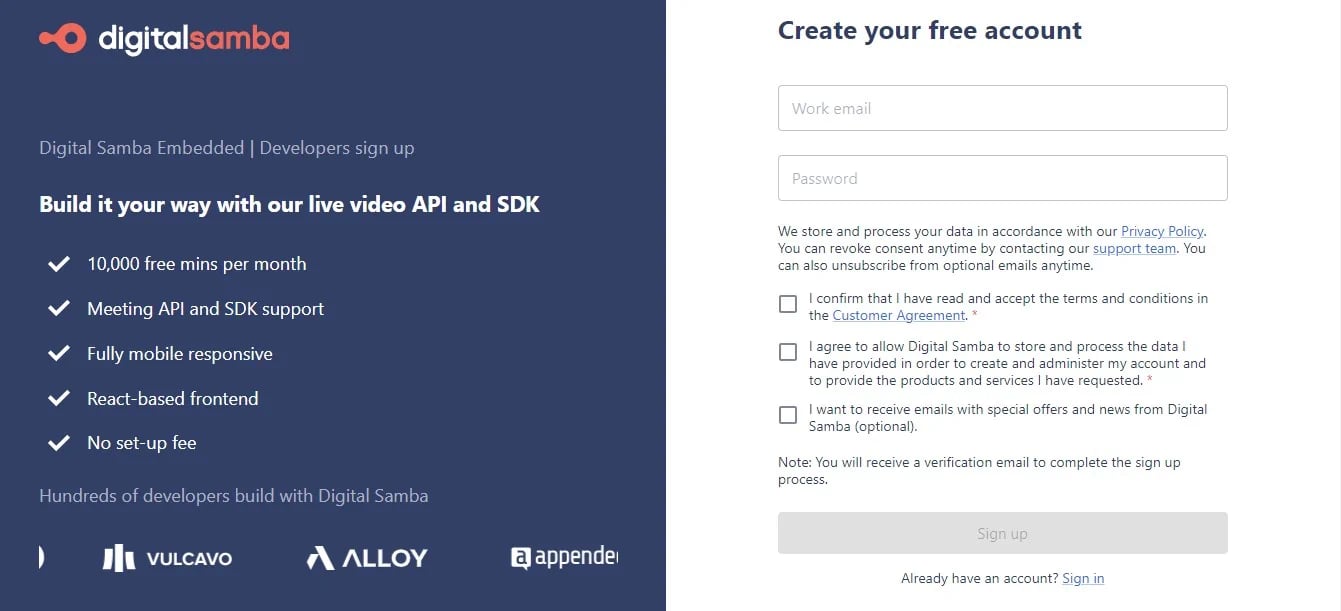
Task: Click the Create your free account heading
Action: (929, 30)
